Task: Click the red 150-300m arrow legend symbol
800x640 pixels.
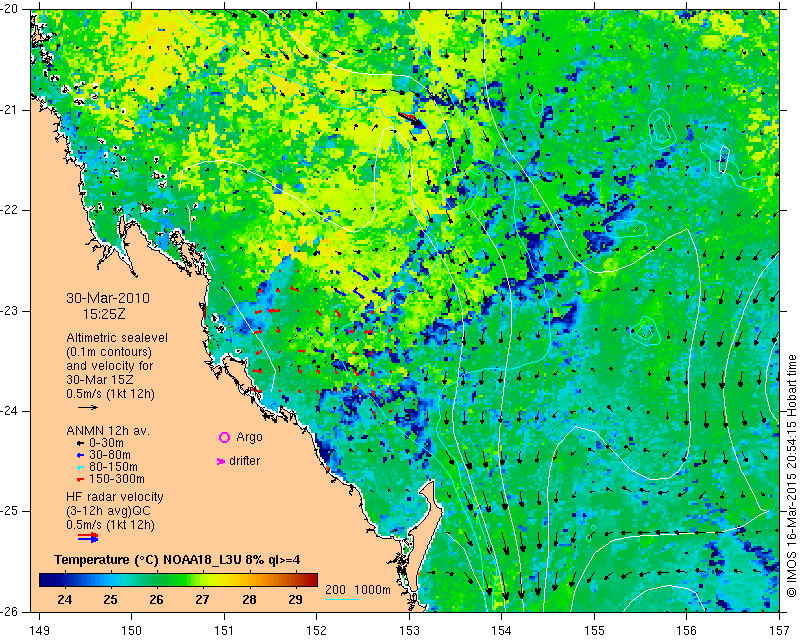Action: (80, 479)
